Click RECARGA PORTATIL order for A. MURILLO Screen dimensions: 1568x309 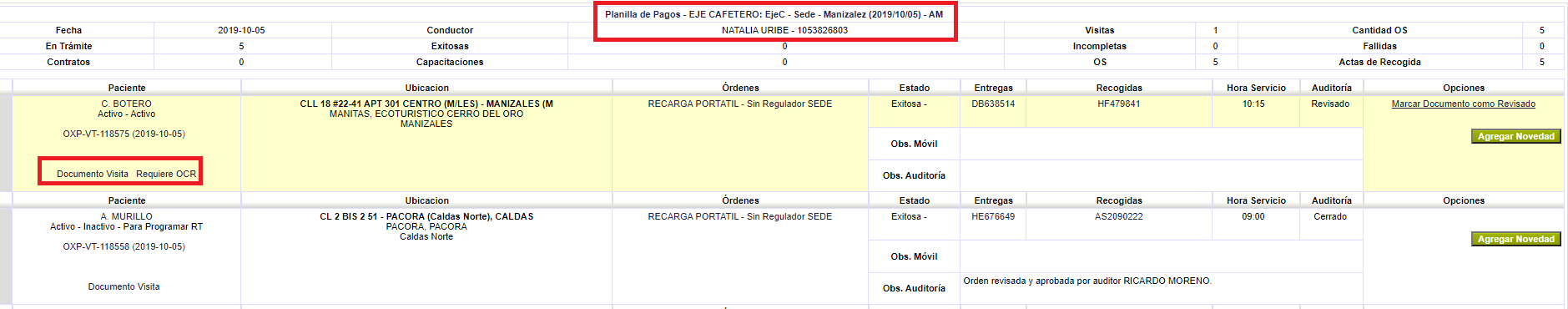pyautogui.click(x=740, y=216)
